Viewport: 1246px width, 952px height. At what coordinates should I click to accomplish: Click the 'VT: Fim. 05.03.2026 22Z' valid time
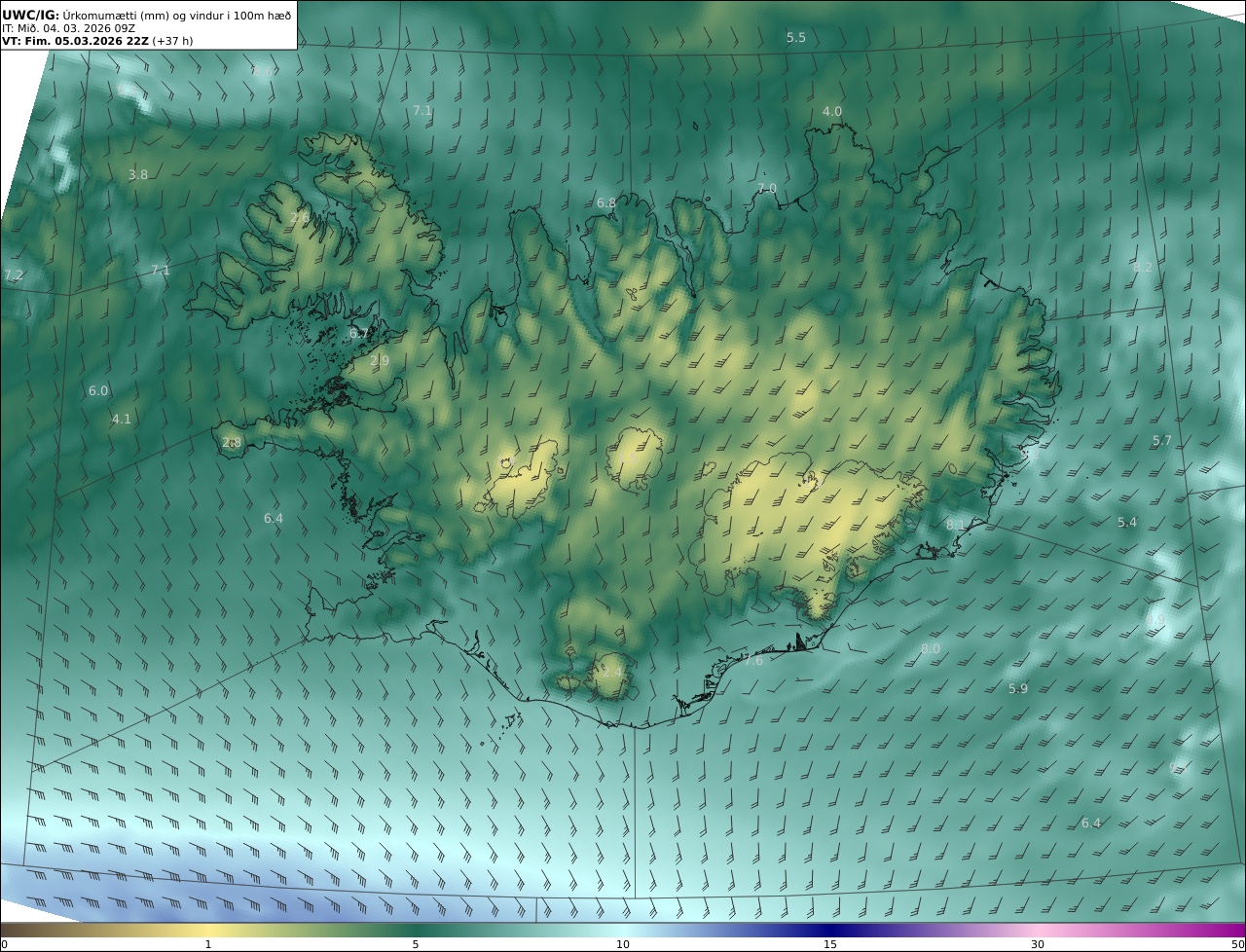(x=75, y=42)
